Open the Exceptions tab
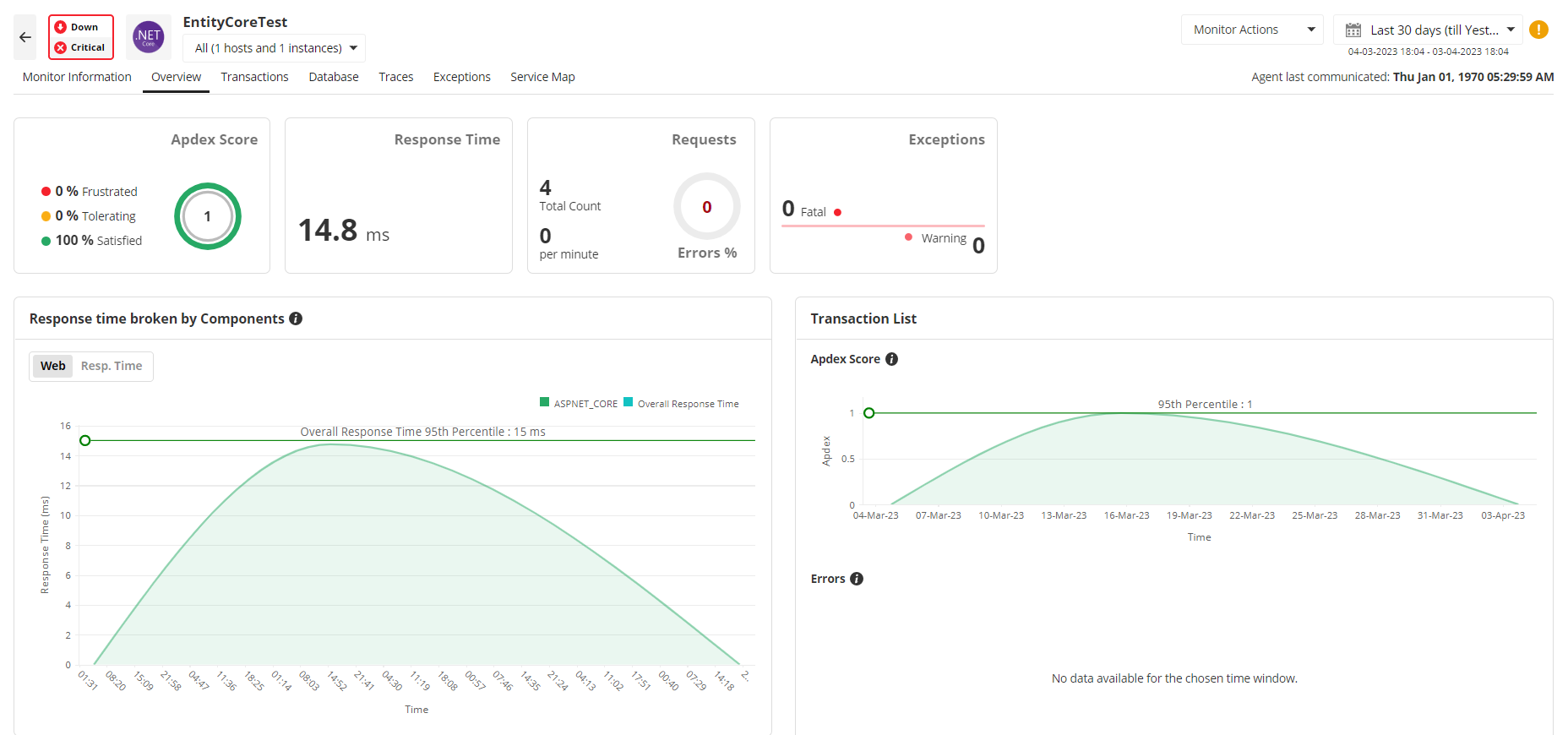 tap(461, 77)
